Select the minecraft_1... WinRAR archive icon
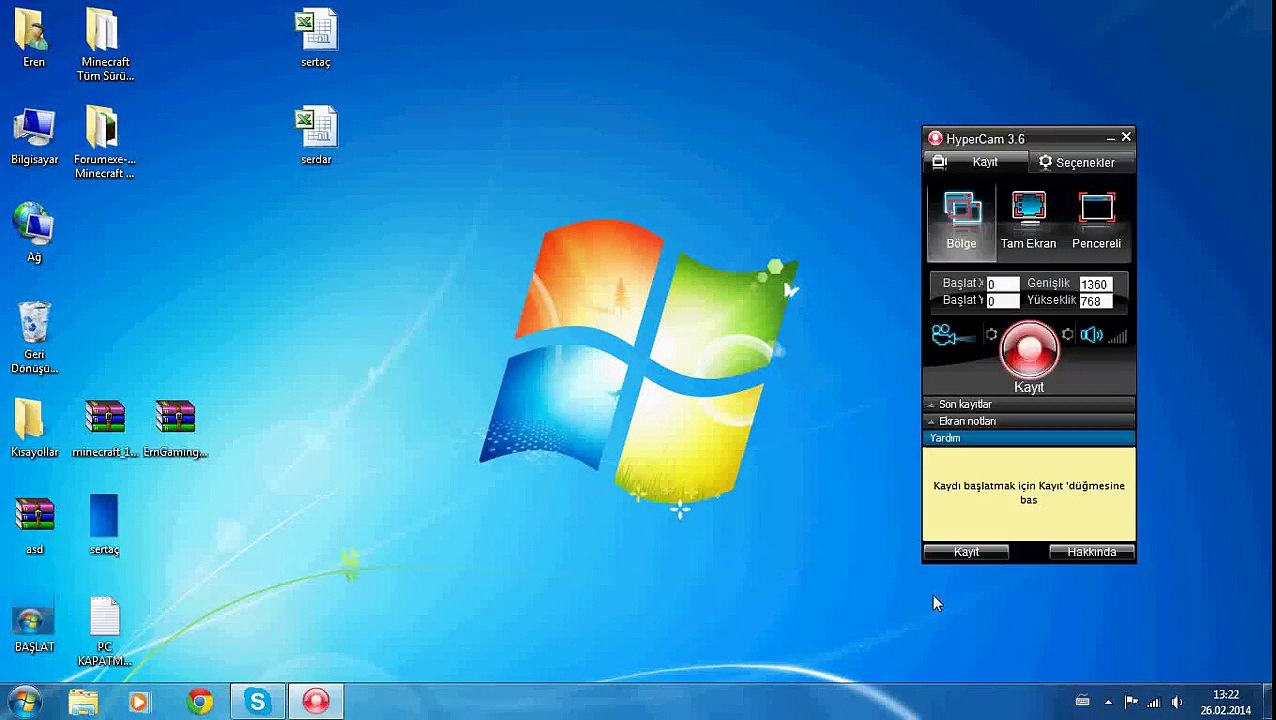Viewport: 1276px width, 720px height. coord(105,428)
